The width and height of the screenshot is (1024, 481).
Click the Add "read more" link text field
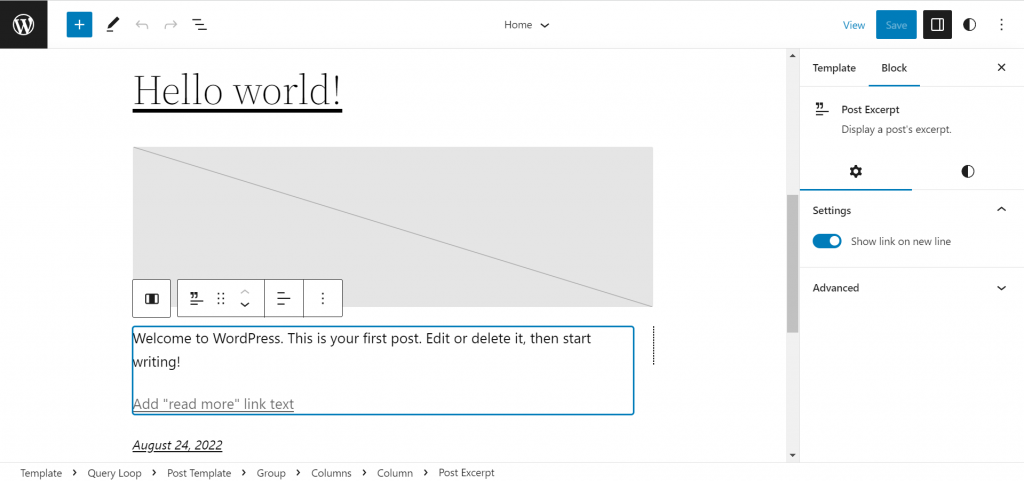[x=213, y=404]
